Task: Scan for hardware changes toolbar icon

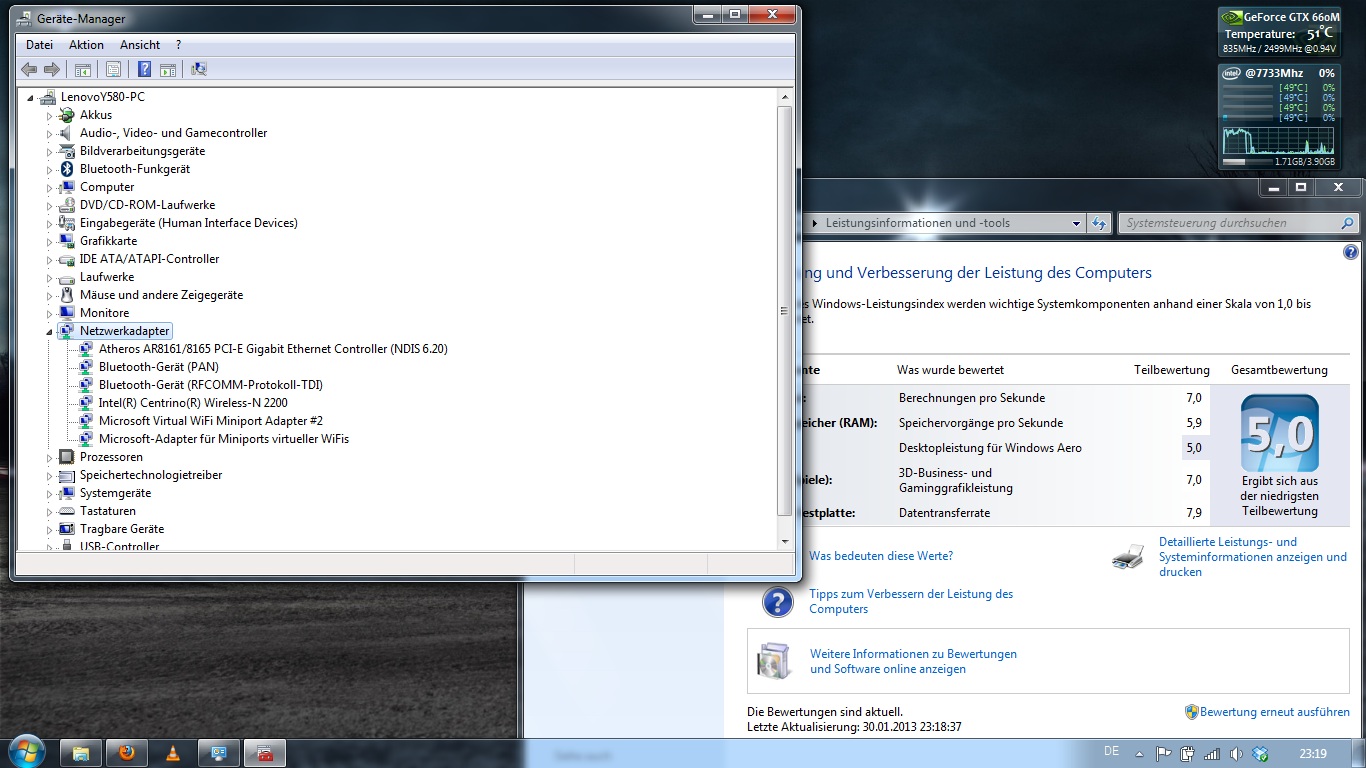Action: pyautogui.click(x=199, y=69)
